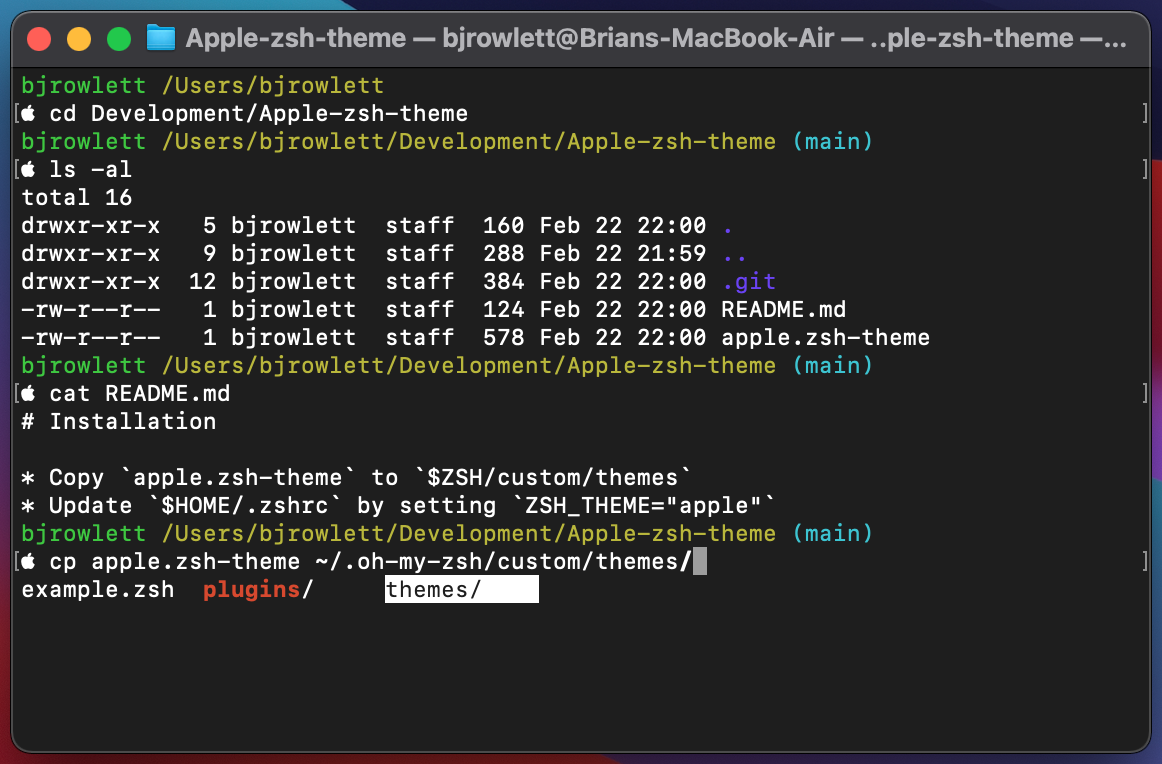Select the highlighted 'themes/' completion entry
Image resolution: width=1162 pixels, height=764 pixels.
pos(462,590)
